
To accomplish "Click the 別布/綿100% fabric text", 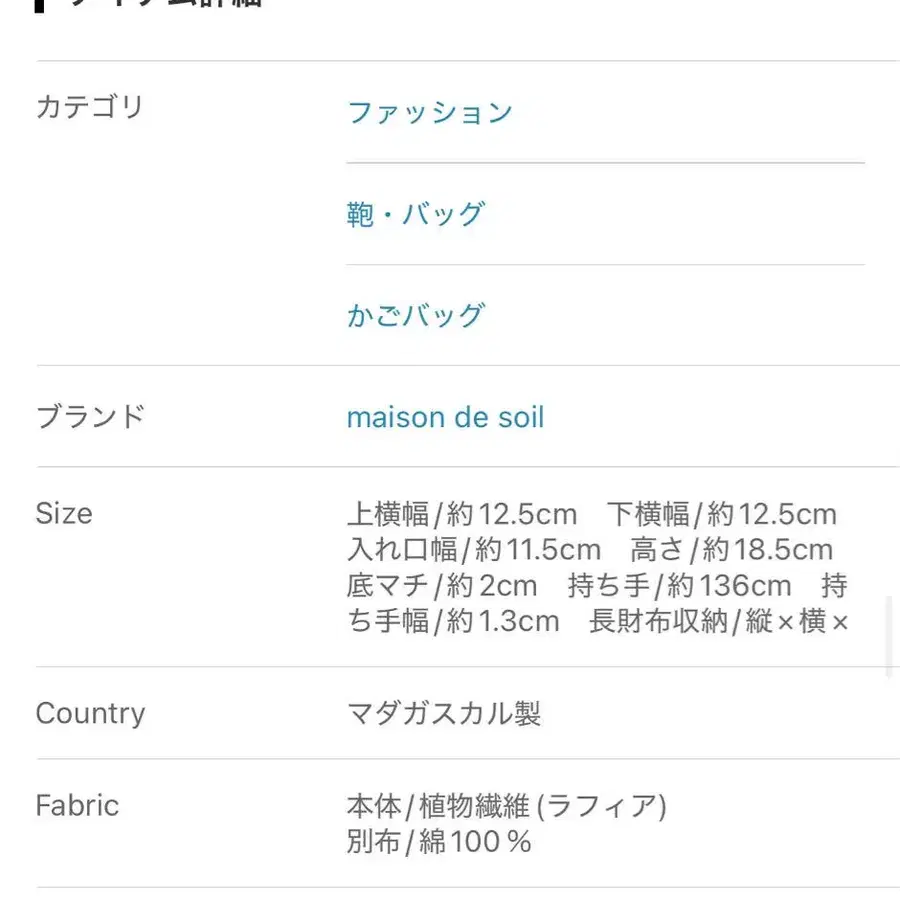I will tap(439, 842).
